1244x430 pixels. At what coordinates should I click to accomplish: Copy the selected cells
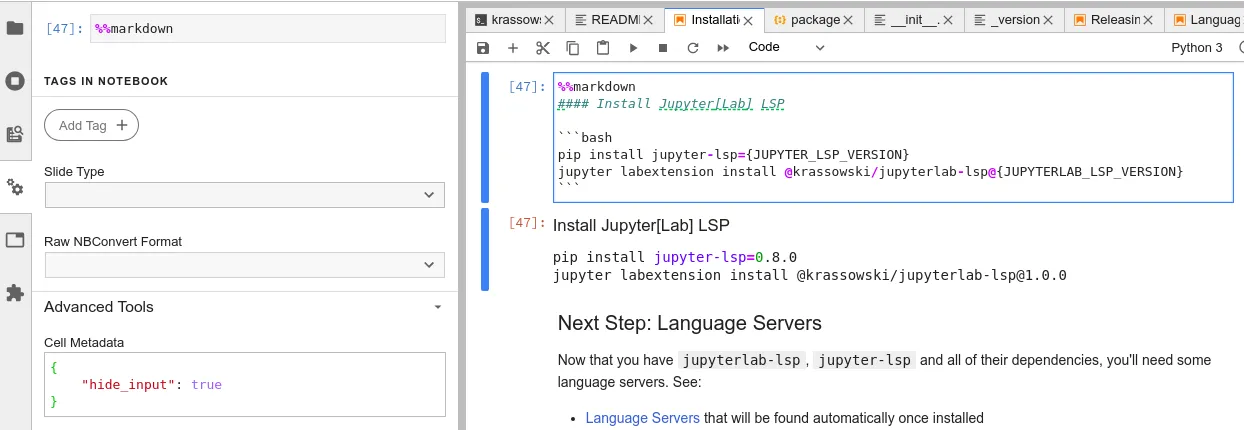point(573,47)
